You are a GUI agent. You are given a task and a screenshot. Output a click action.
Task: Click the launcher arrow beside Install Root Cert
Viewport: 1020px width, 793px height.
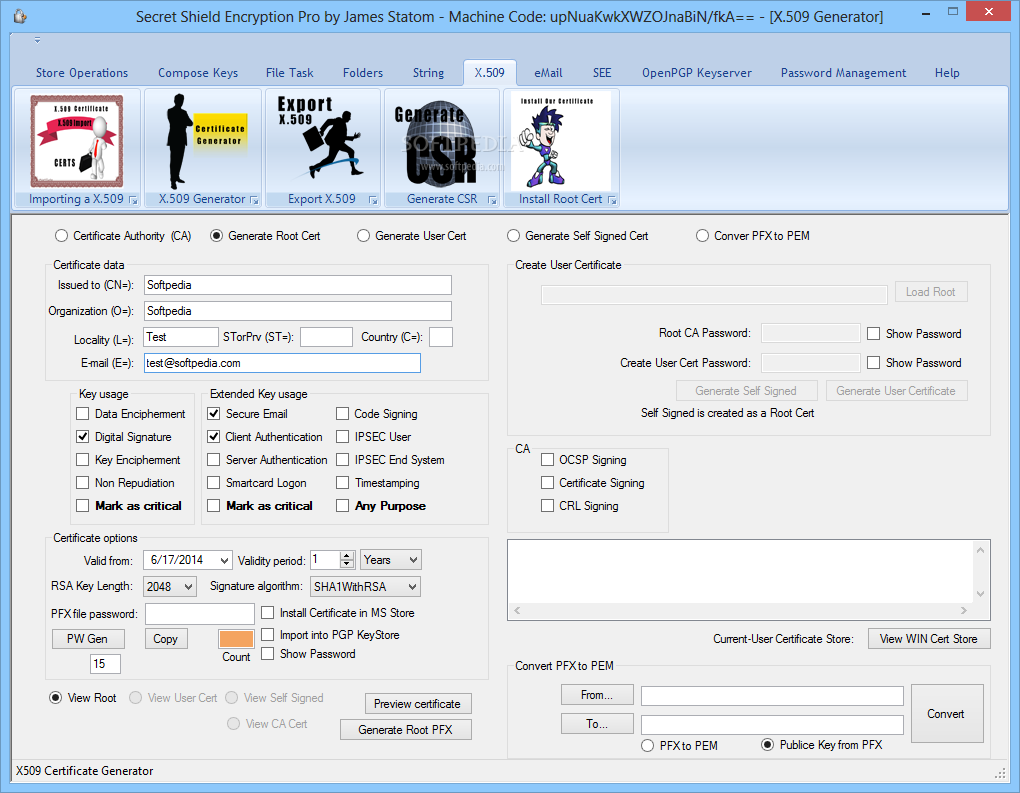611,200
